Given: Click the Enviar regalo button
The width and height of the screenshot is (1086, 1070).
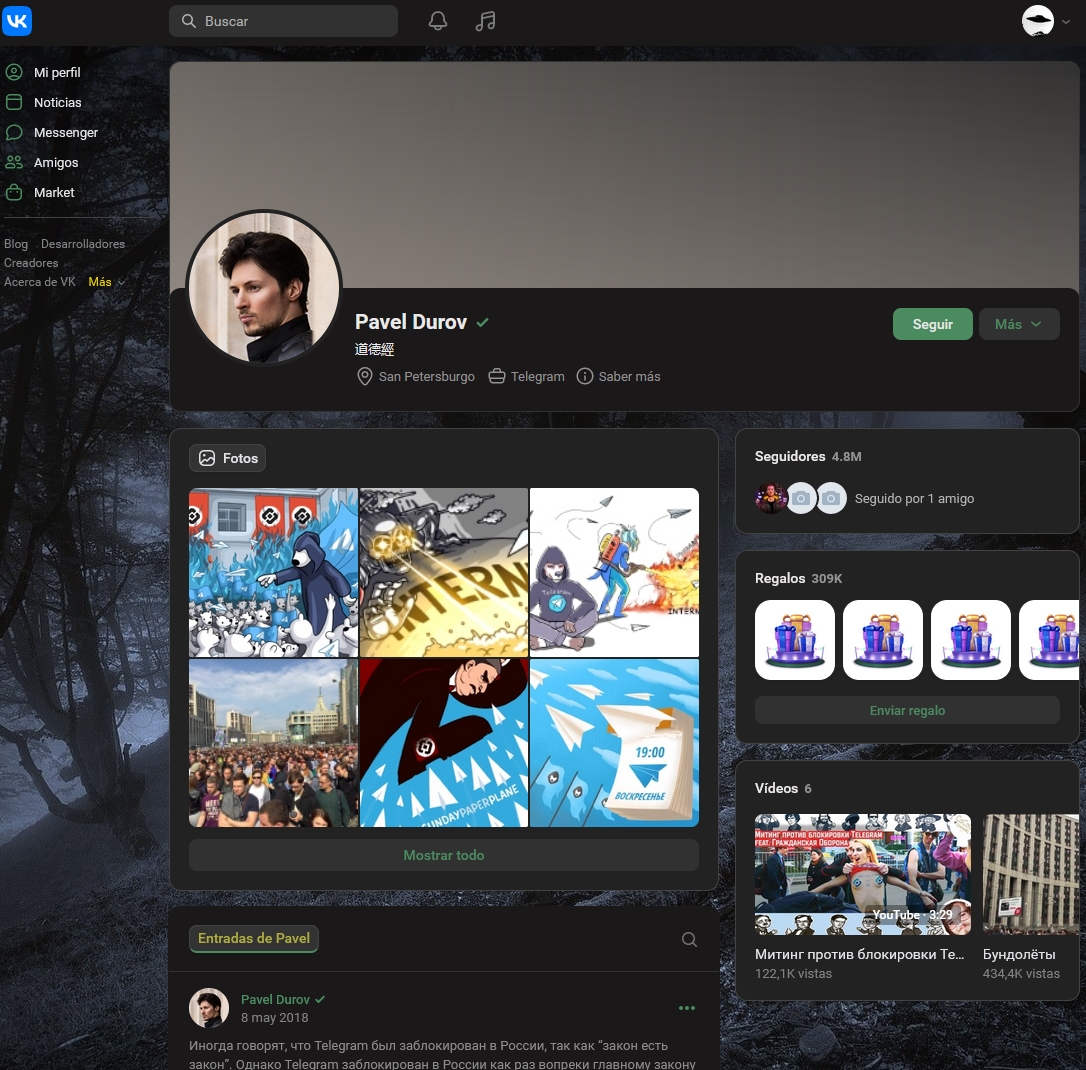Looking at the screenshot, I should [x=907, y=711].
